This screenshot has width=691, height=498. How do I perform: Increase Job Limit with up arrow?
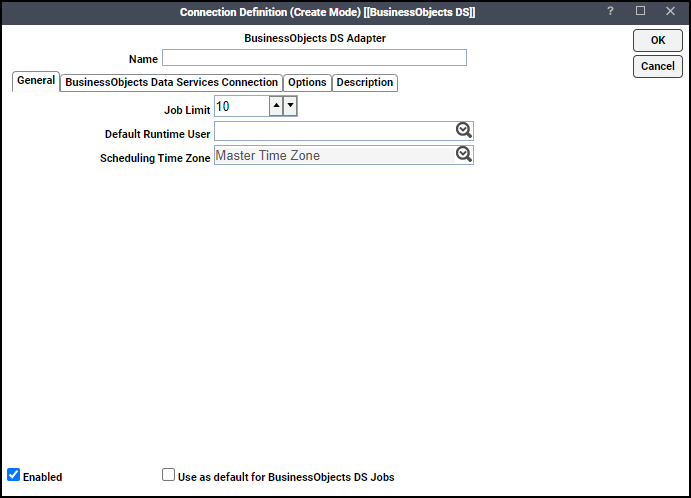pos(276,106)
